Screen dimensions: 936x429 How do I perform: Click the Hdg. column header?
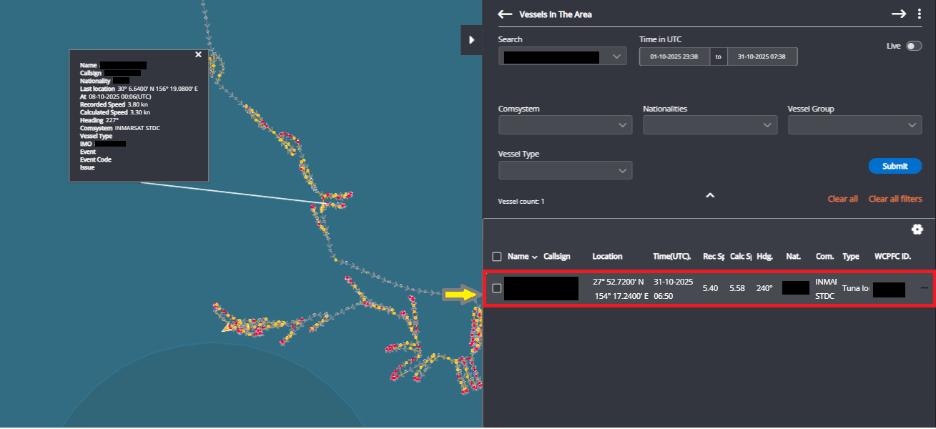[x=765, y=257]
